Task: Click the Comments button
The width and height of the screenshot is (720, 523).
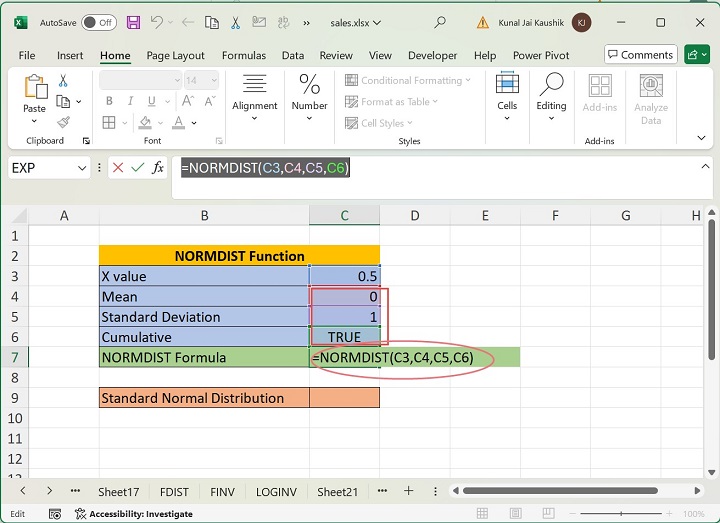Action: (x=640, y=55)
